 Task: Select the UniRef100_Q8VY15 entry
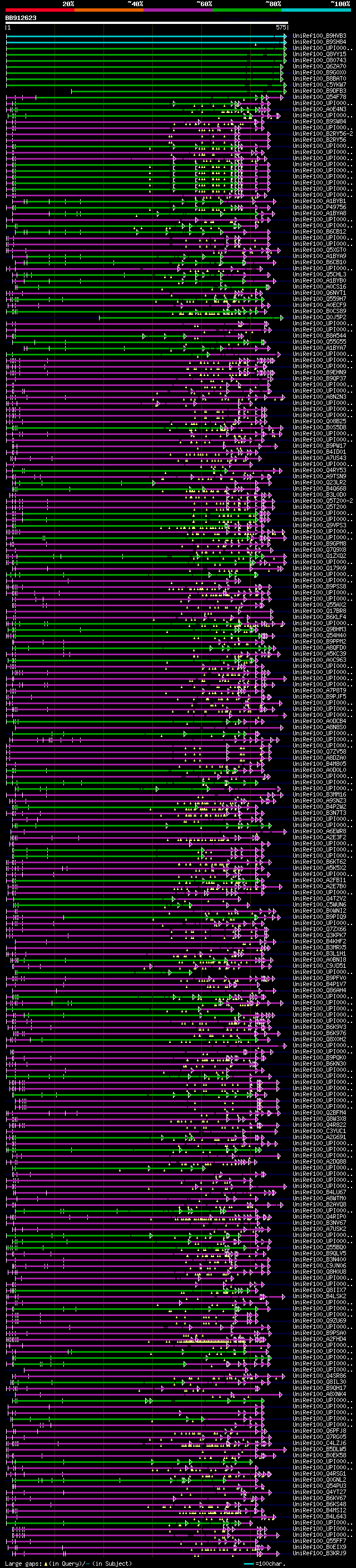[x=319, y=54]
